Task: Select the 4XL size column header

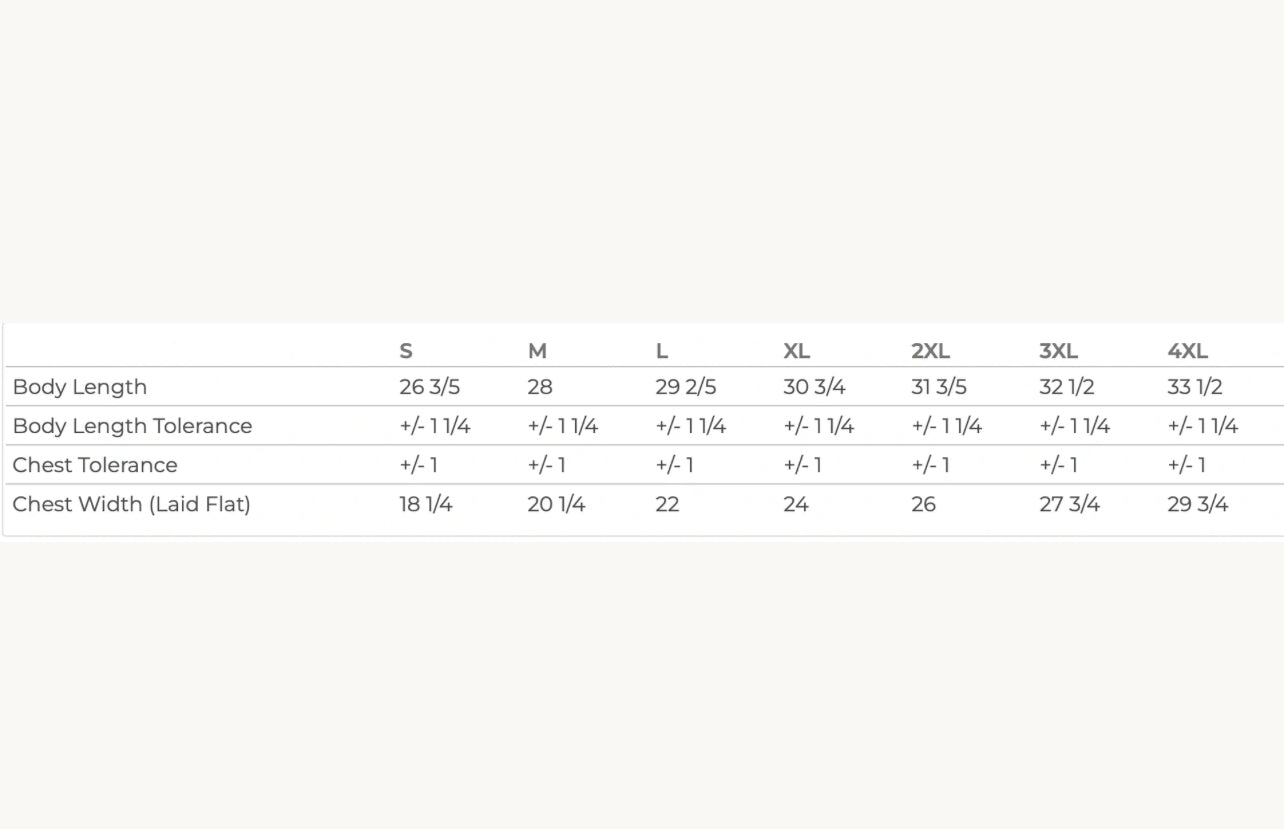Action: [x=1187, y=351]
